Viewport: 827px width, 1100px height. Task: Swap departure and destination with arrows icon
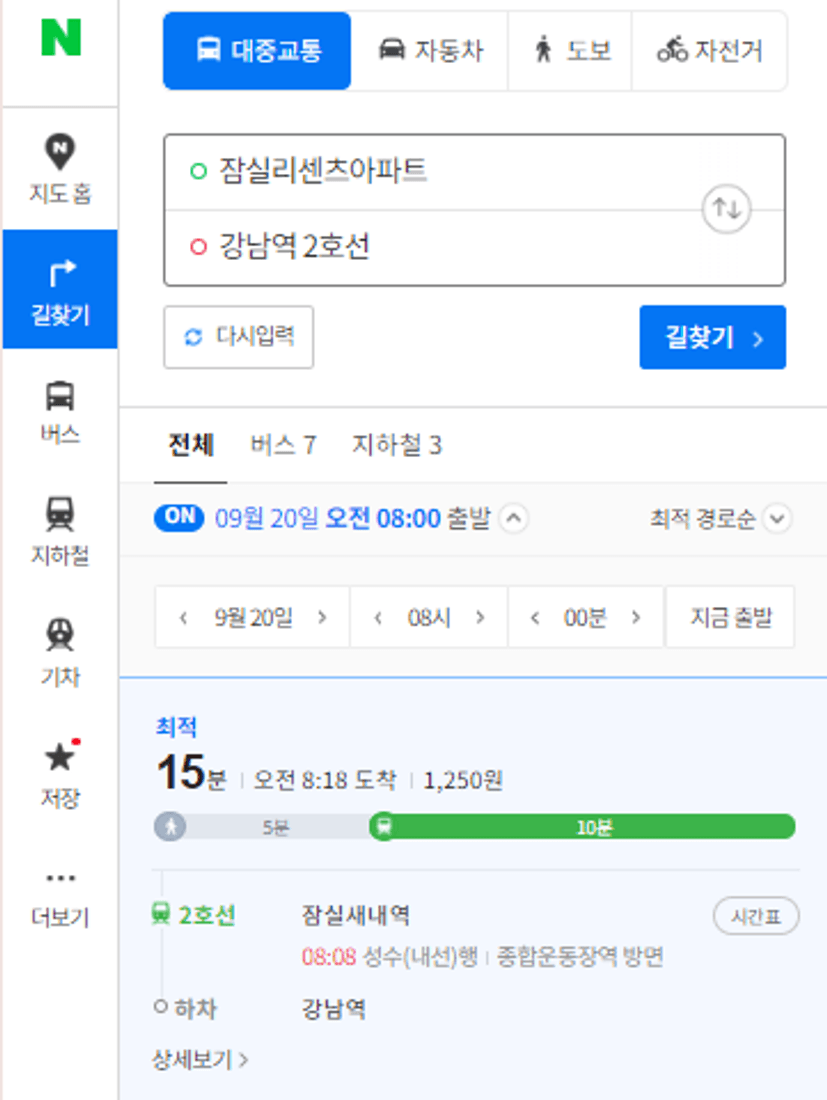[x=726, y=208]
